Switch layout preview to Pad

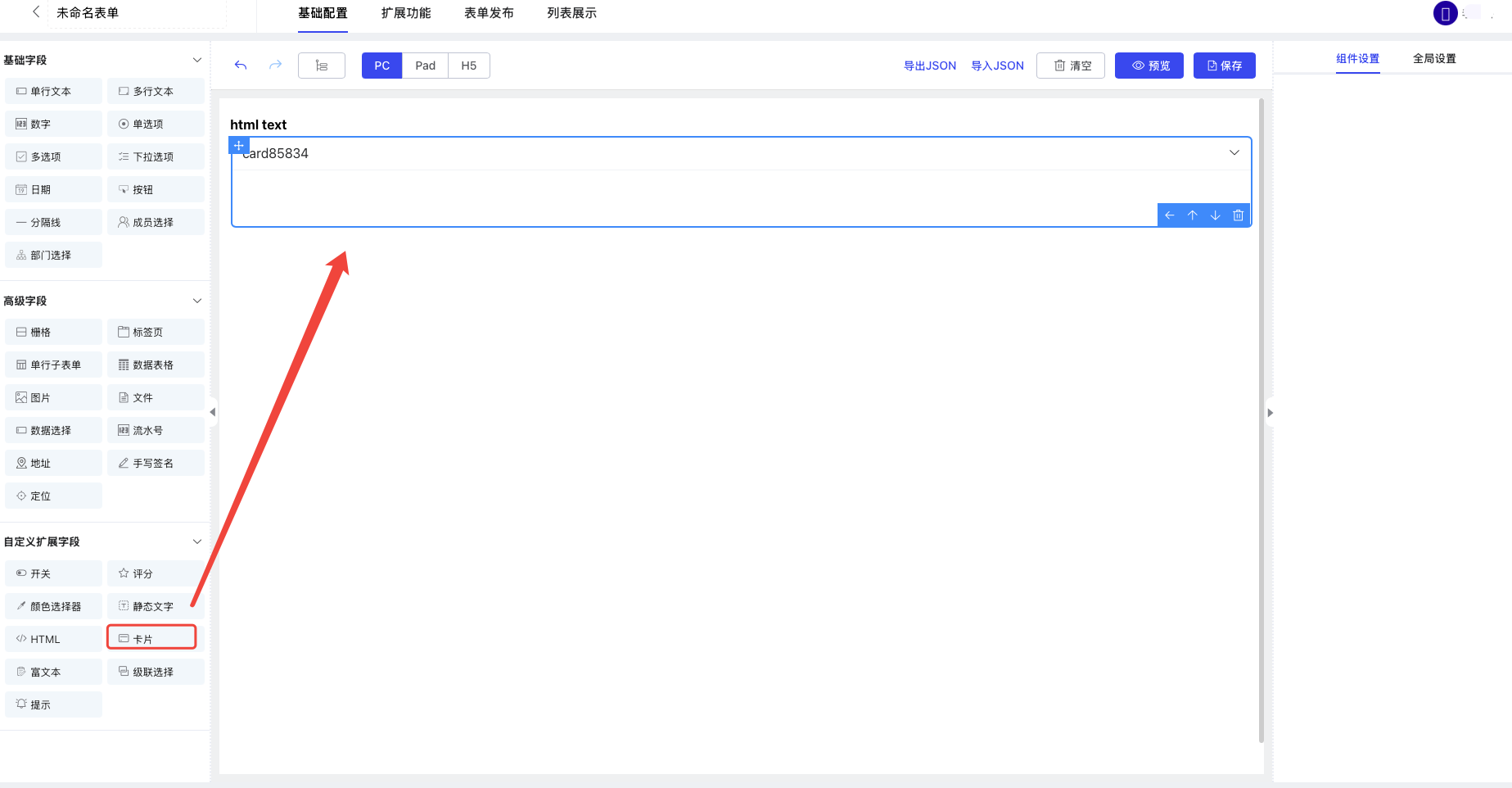coord(425,66)
